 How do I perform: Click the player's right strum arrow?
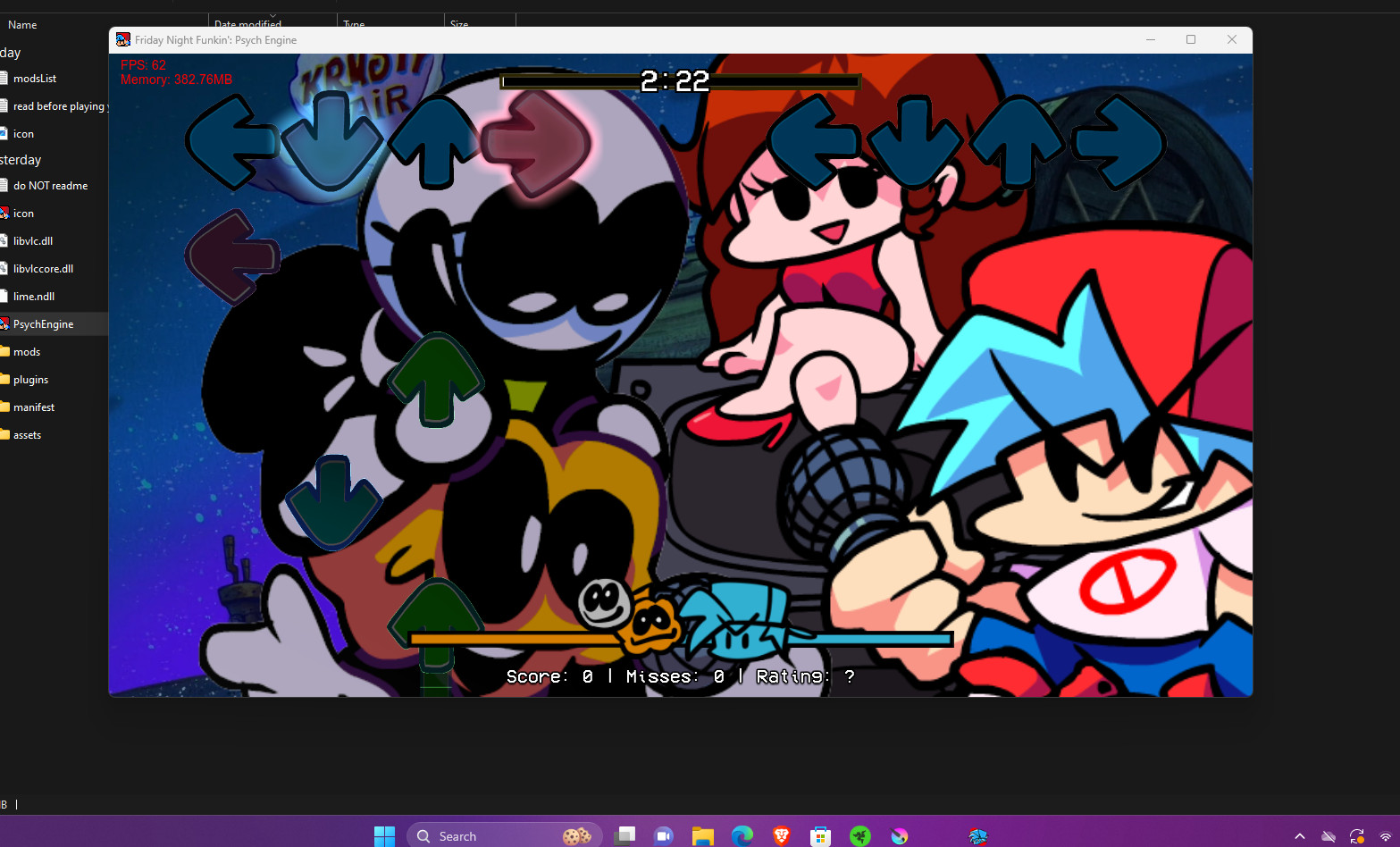[1119, 141]
